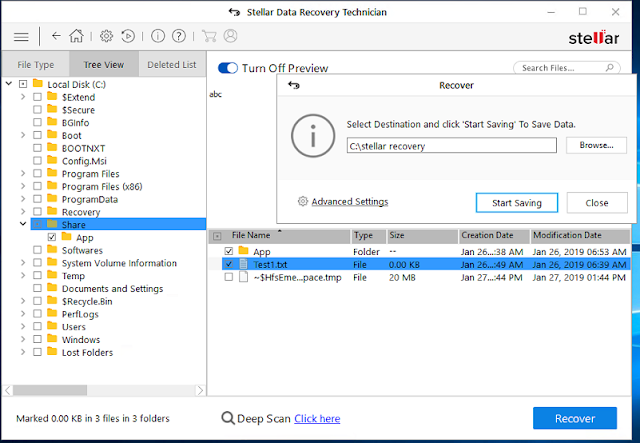Go back with the arrow icon
The width and height of the screenshot is (640, 443).
click(x=56, y=36)
